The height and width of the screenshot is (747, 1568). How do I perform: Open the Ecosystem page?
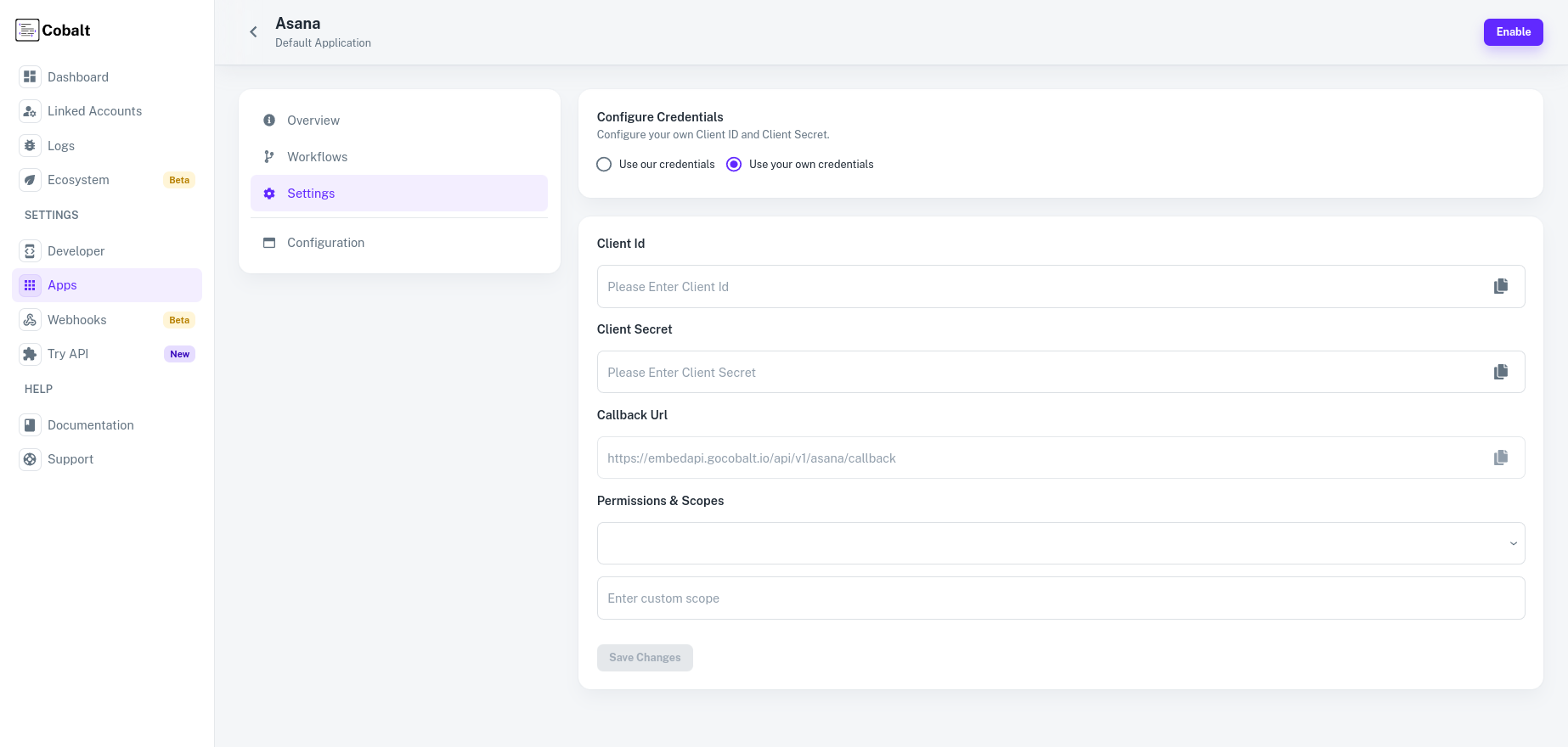click(107, 180)
